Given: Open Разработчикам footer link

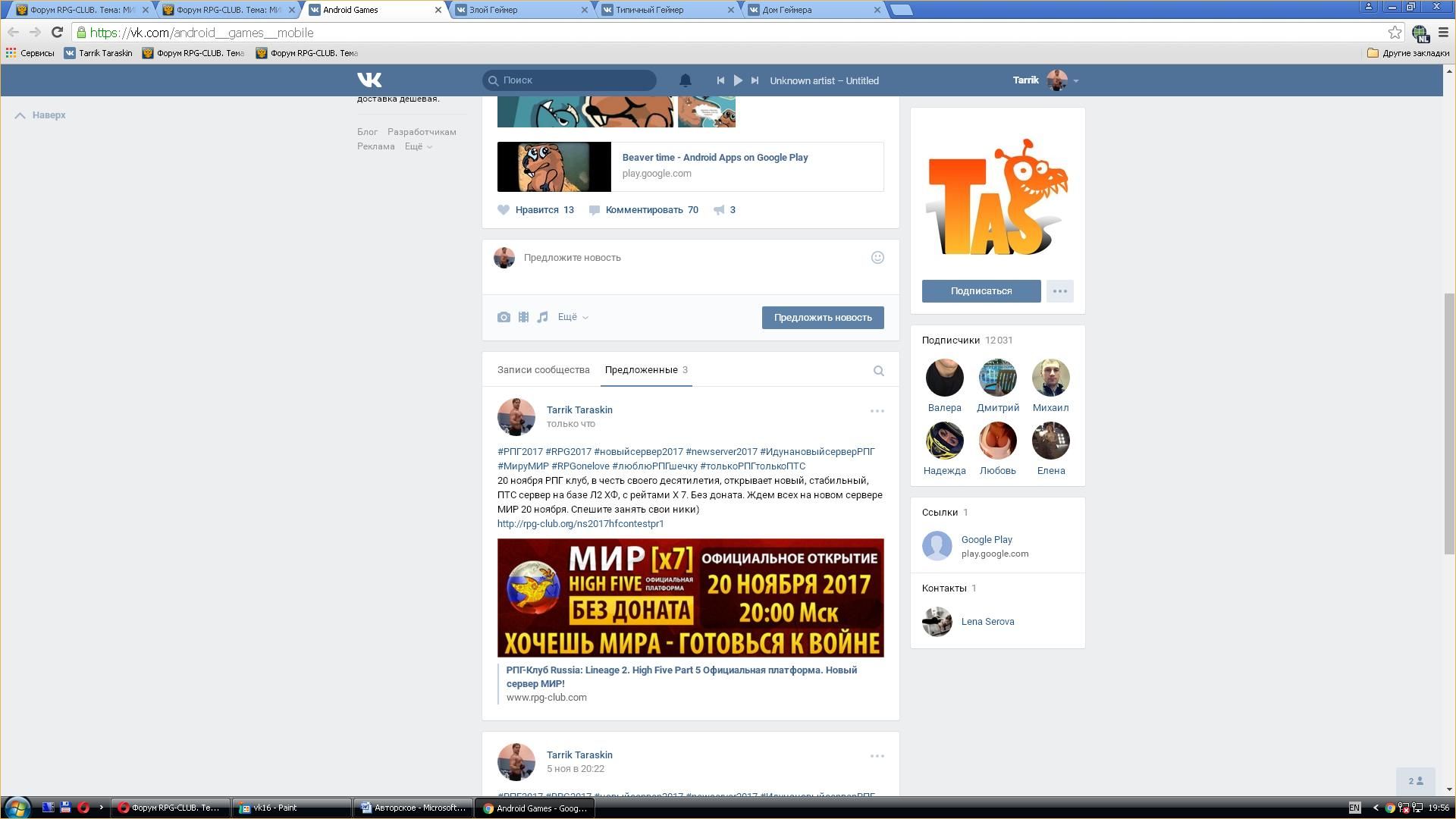Looking at the screenshot, I should pos(422,132).
